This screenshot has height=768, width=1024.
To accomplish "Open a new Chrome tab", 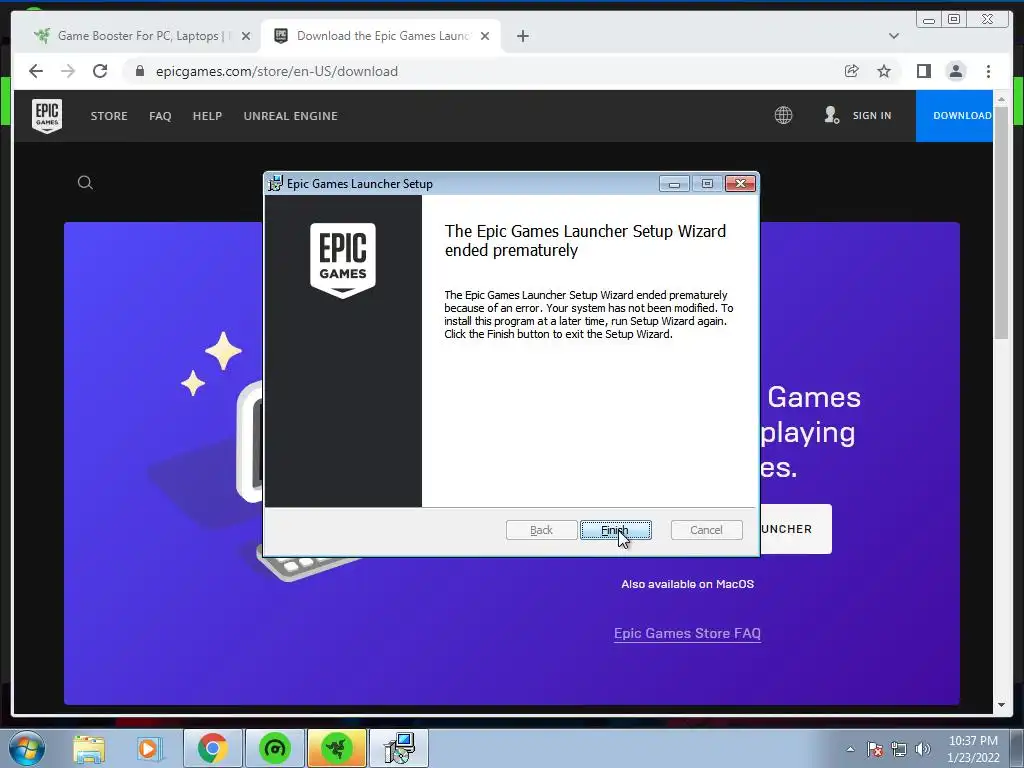I will [522, 36].
